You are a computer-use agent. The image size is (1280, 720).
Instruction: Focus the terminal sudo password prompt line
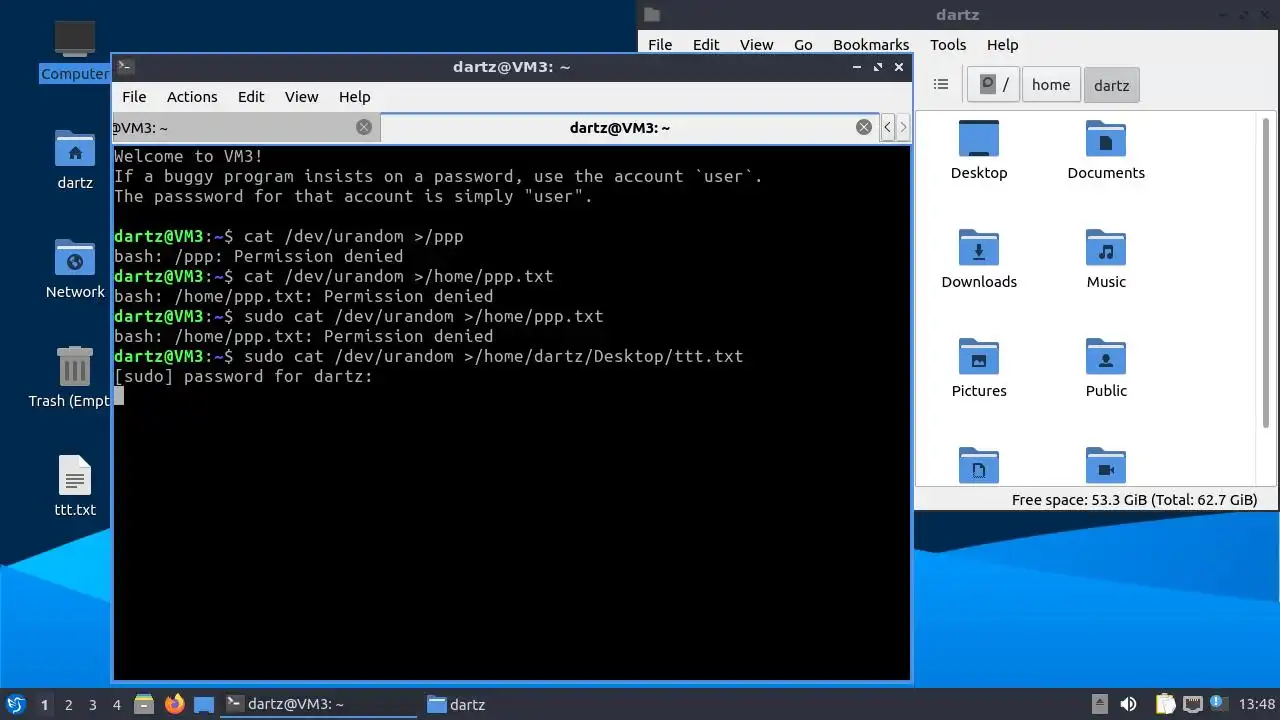coord(243,377)
